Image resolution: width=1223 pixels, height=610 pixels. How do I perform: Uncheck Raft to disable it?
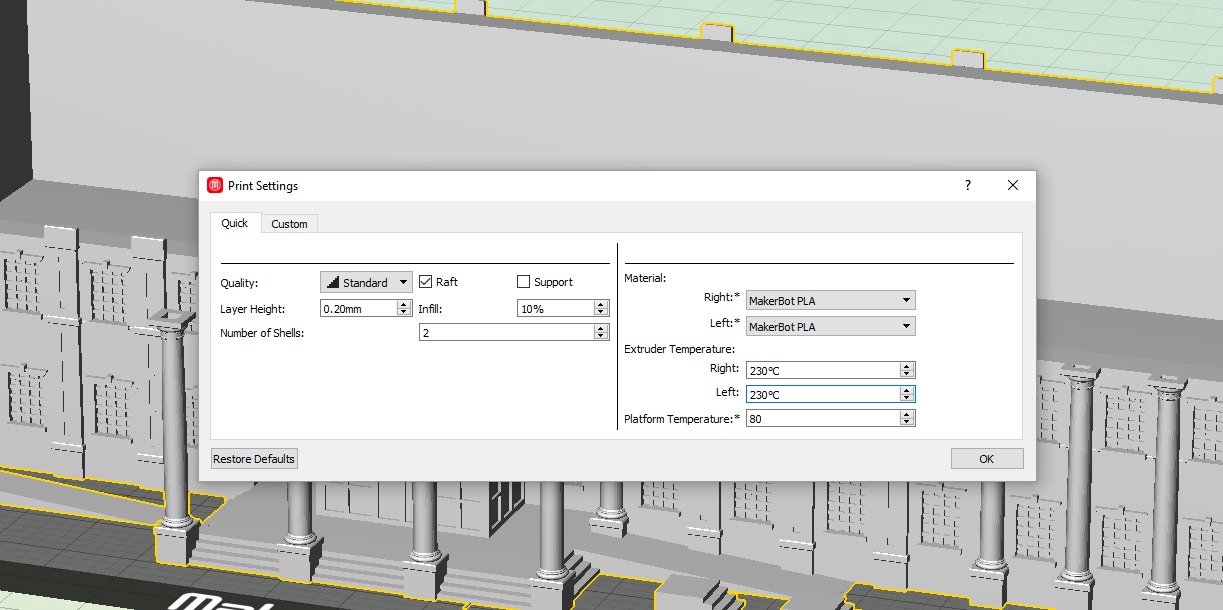click(x=425, y=281)
